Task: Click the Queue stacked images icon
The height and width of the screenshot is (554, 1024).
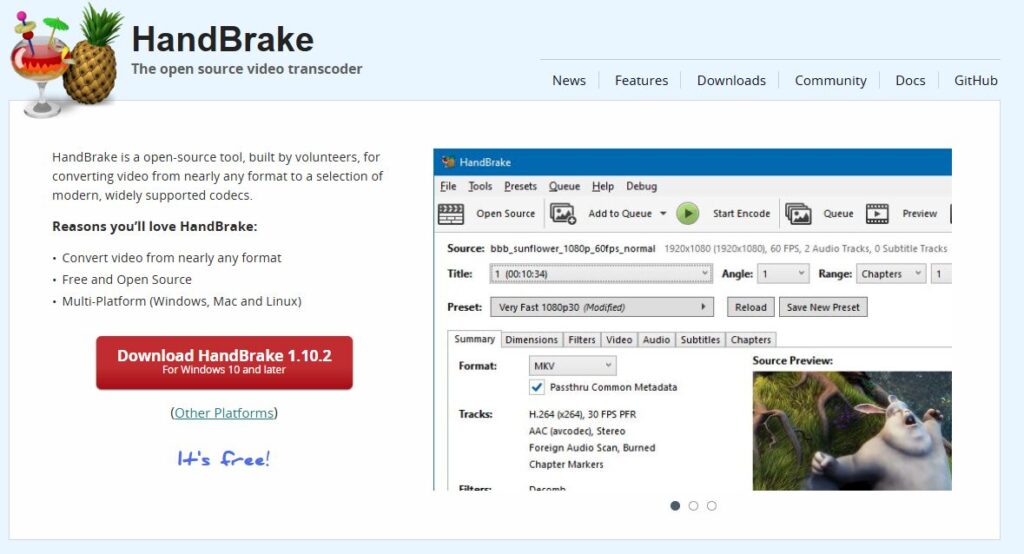Action: pyautogui.click(x=798, y=213)
